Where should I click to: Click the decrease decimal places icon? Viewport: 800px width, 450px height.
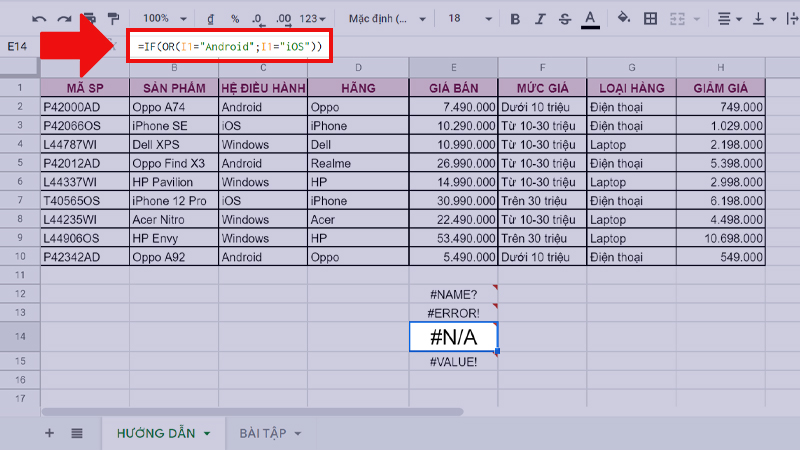tap(257, 18)
